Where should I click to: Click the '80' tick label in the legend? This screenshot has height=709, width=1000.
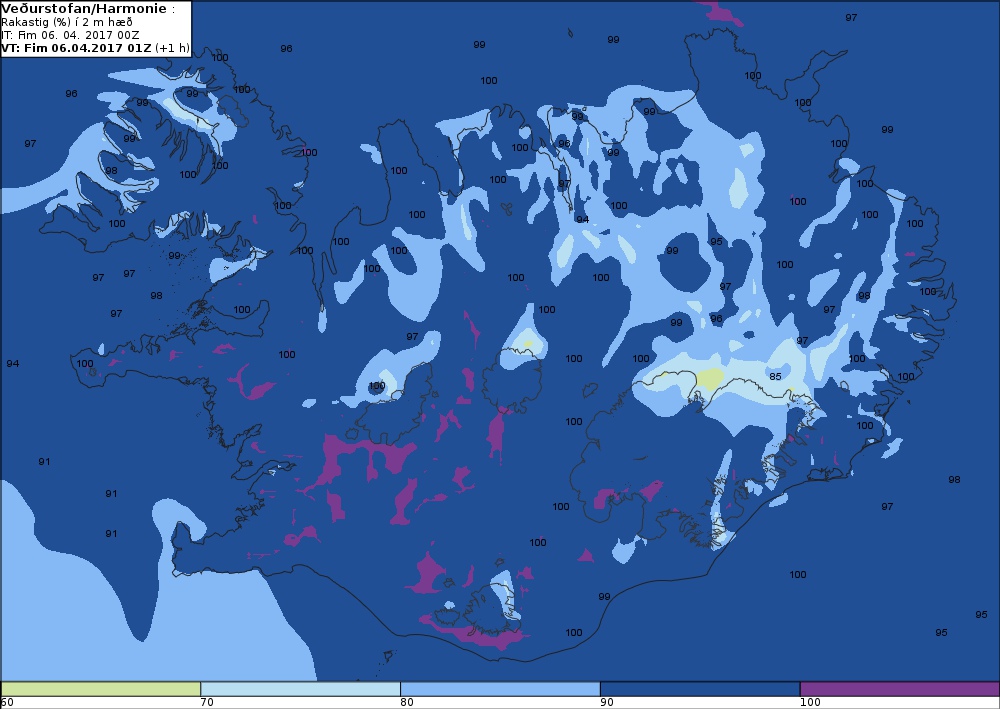(x=407, y=702)
